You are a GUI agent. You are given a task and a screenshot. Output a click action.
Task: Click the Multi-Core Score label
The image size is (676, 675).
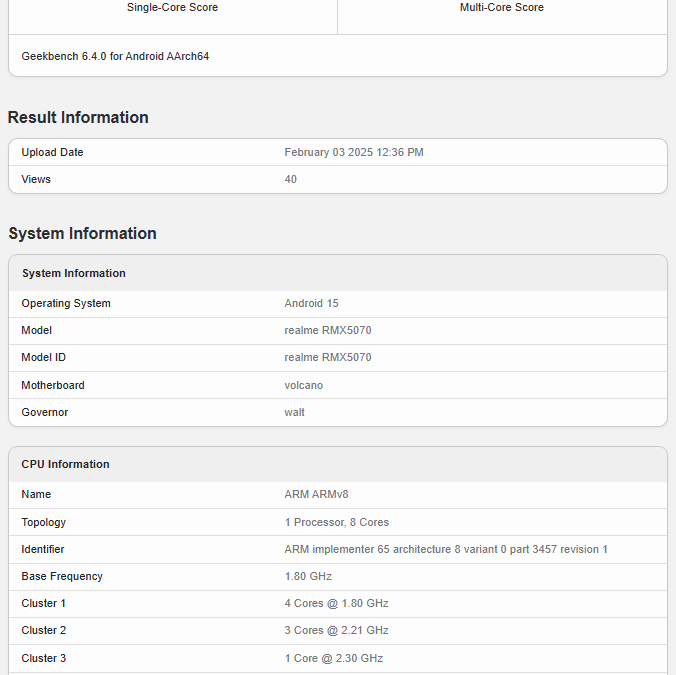pos(501,7)
